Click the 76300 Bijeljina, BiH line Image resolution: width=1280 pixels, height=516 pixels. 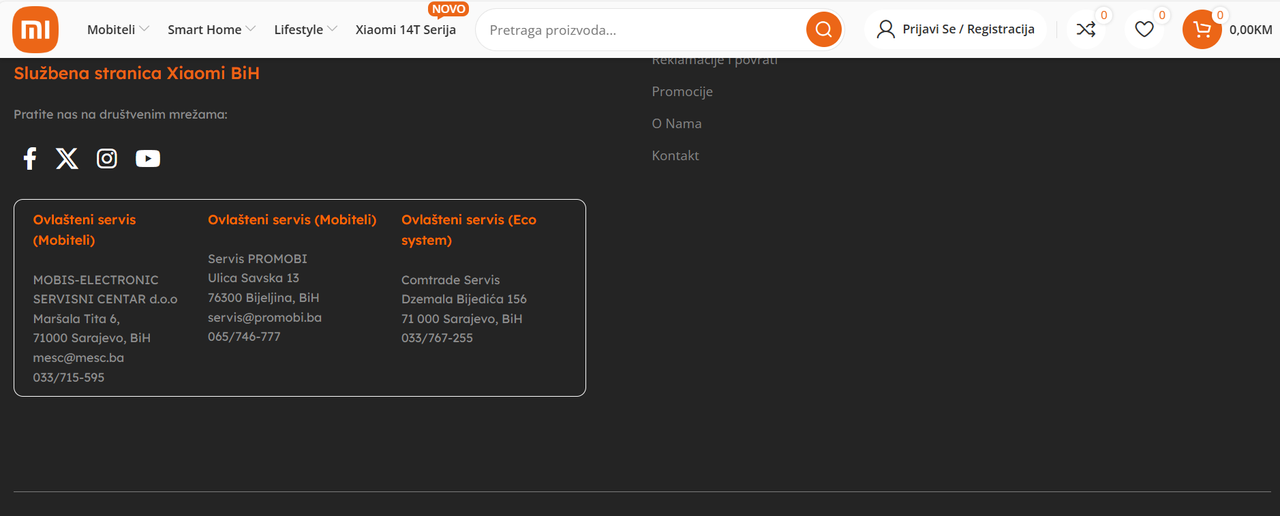(264, 297)
